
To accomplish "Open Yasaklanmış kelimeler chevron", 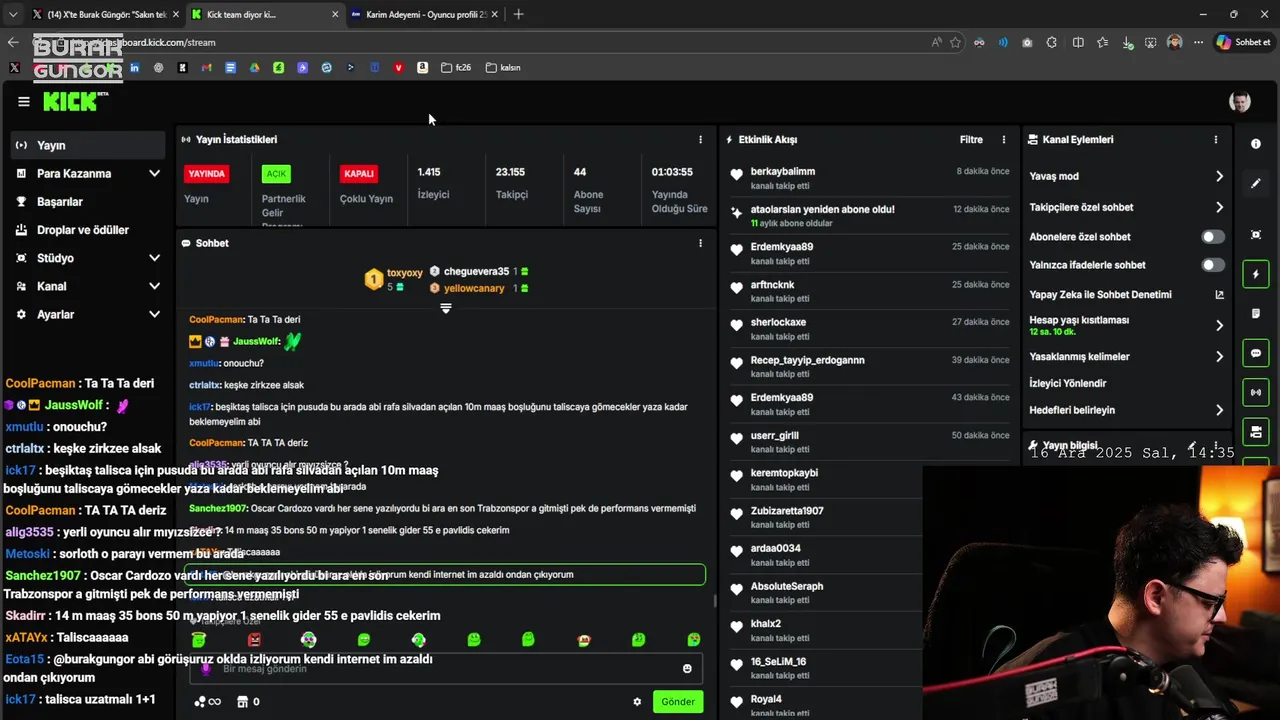I will tap(1219, 356).
